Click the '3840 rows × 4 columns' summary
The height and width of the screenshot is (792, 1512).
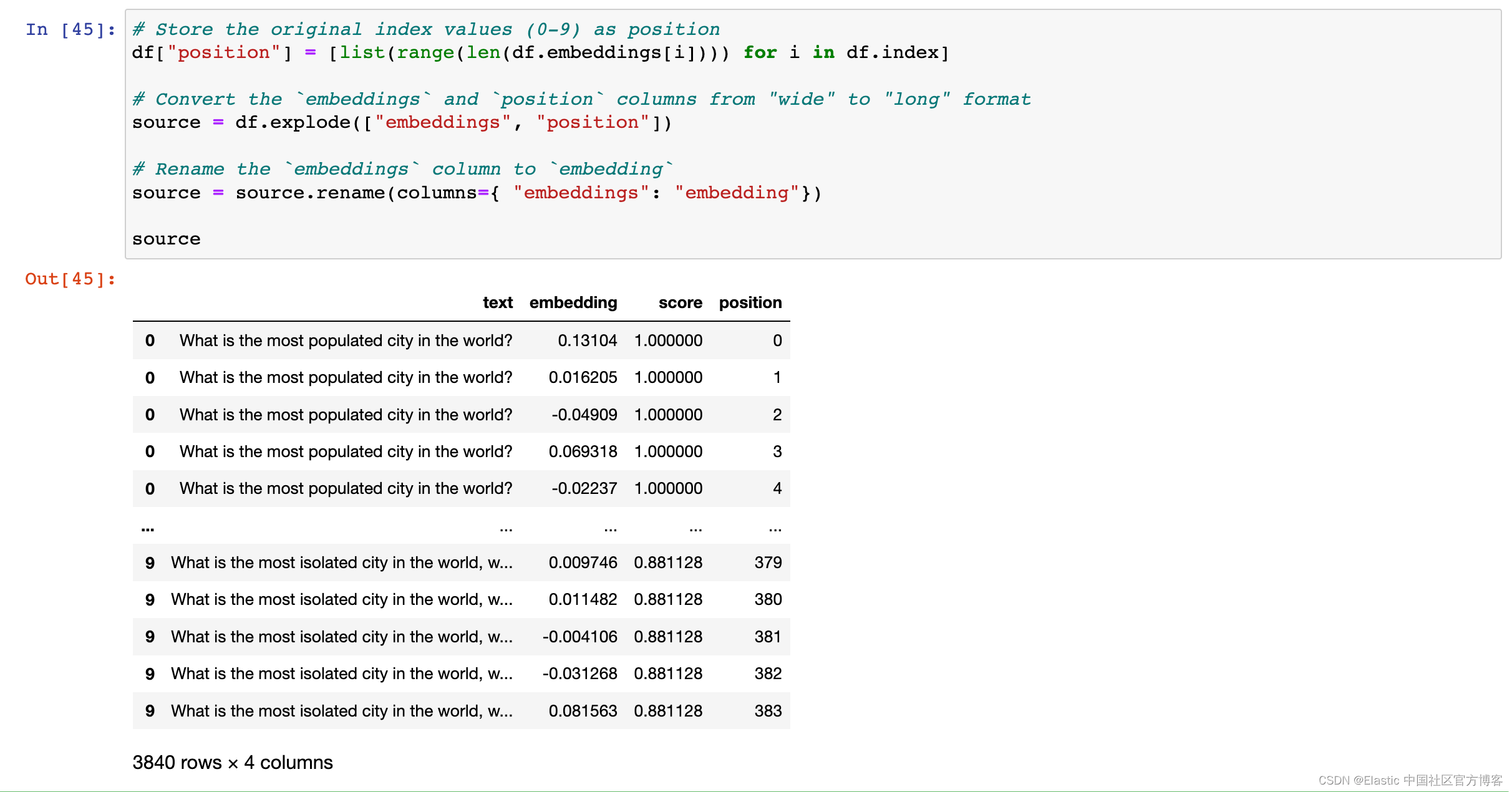coord(233,763)
